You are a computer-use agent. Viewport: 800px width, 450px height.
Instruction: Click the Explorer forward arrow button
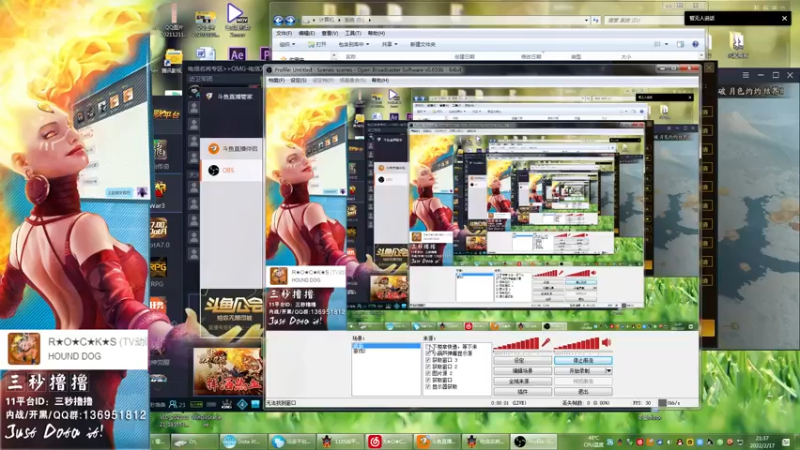point(290,20)
